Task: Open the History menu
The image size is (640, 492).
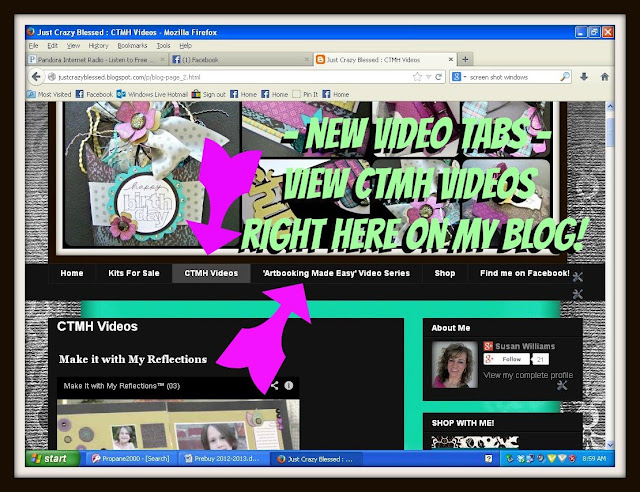Action: (98, 46)
